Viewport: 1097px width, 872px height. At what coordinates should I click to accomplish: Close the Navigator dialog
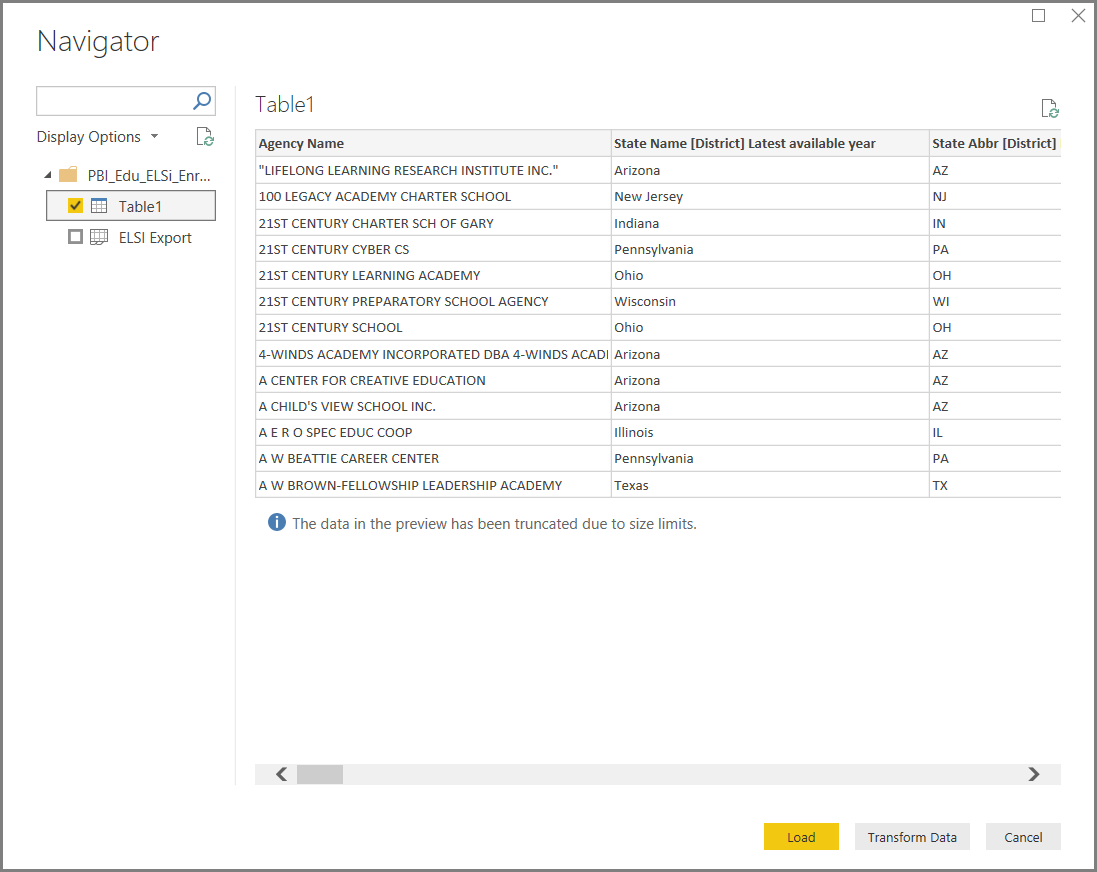(x=1078, y=15)
